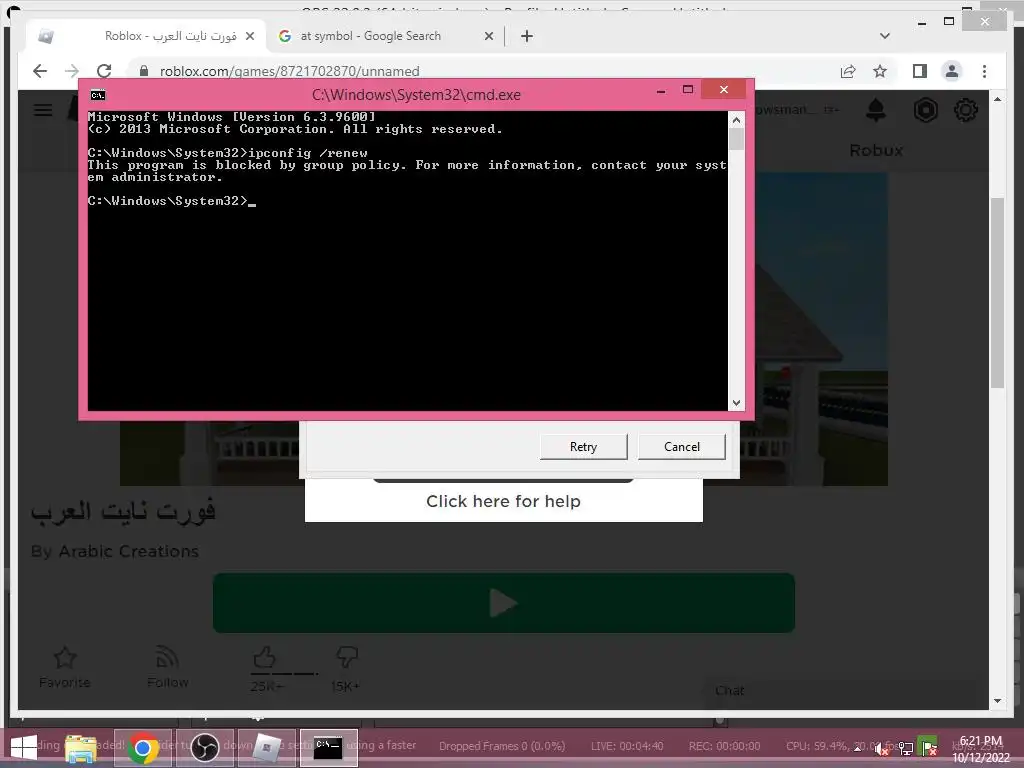Like the game with thumbs up
Screen dimensions: 1024x768
point(264,657)
